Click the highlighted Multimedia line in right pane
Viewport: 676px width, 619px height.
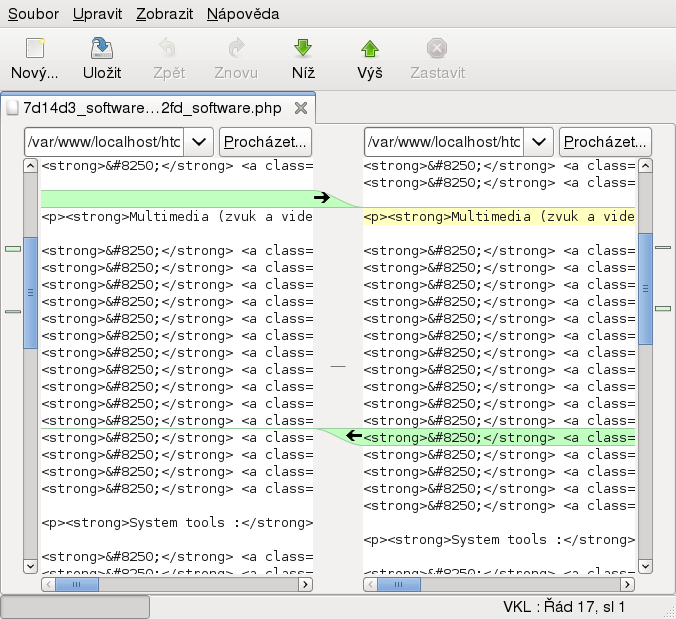click(x=499, y=216)
